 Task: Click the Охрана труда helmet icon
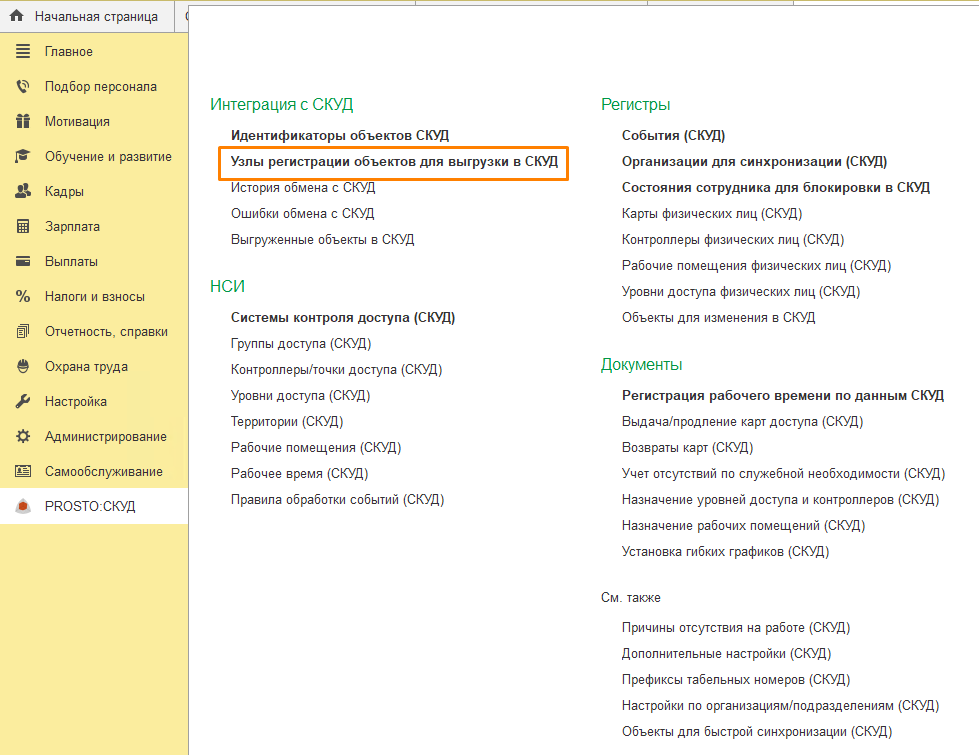click(23, 367)
